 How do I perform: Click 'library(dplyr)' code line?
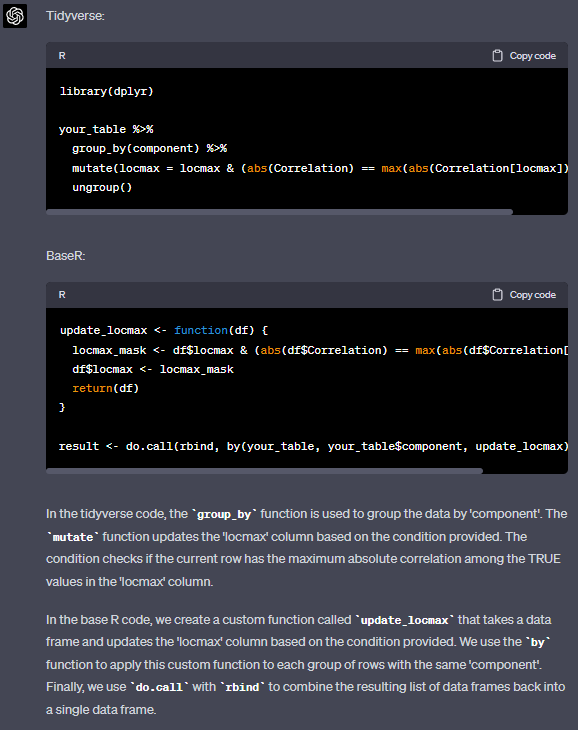107,91
